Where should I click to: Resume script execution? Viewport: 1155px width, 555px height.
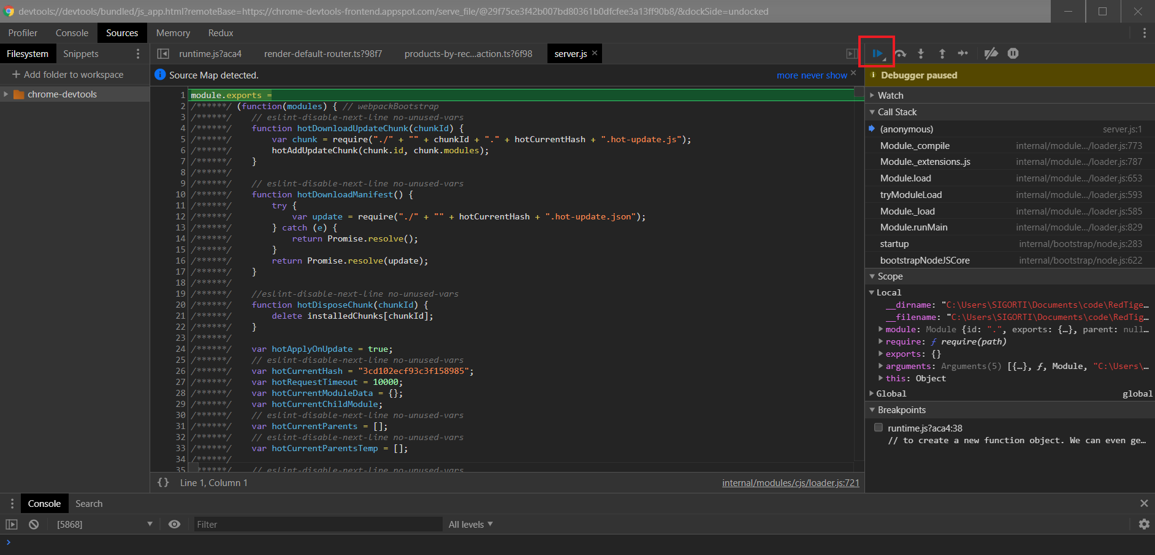877,53
